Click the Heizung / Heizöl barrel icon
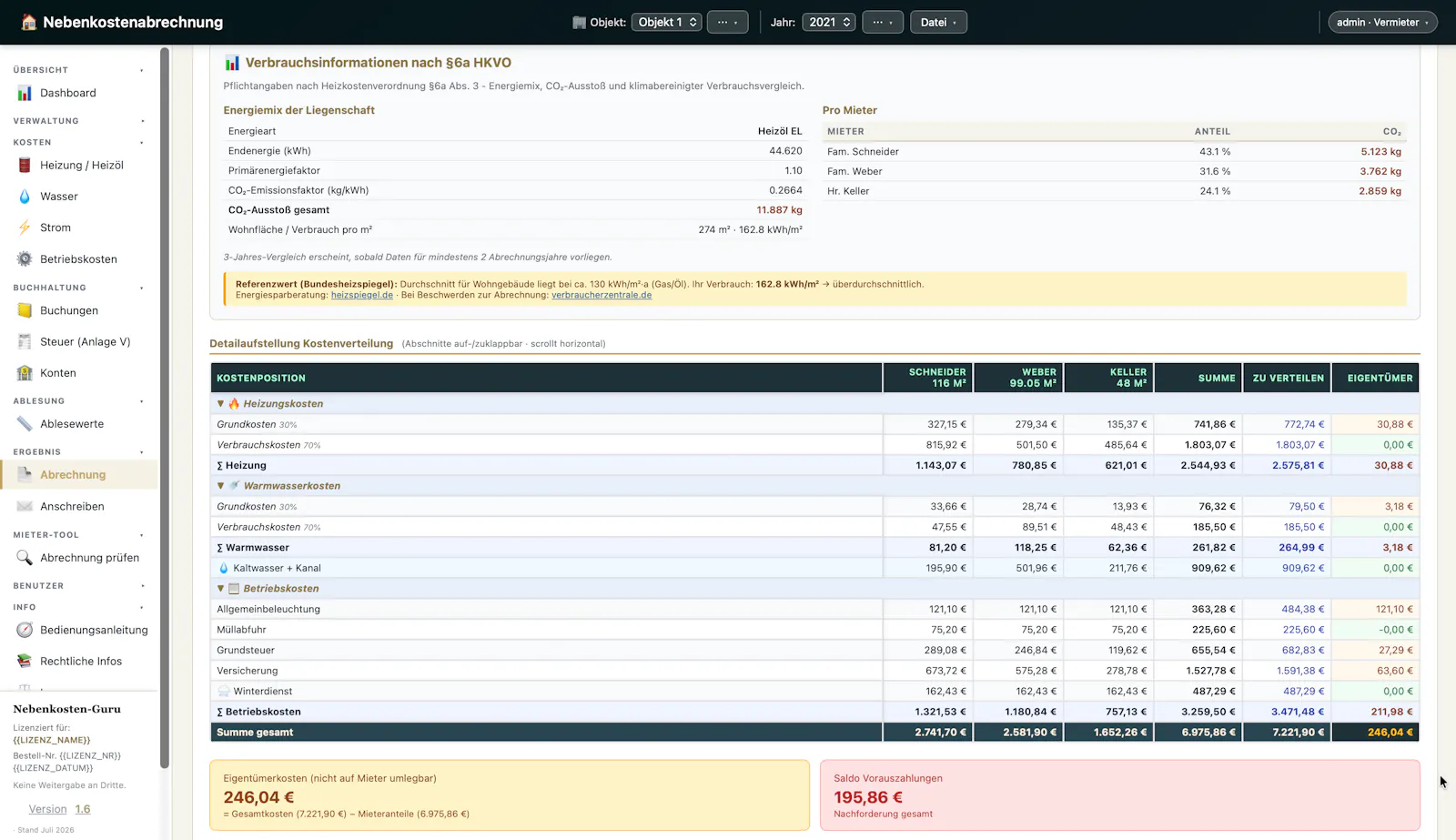 25,165
